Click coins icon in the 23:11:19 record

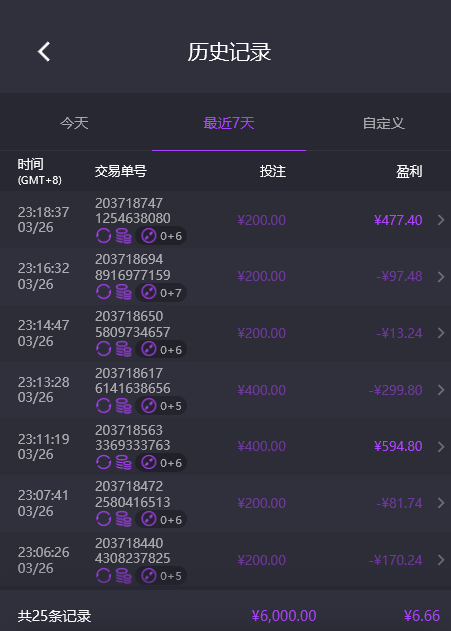(x=124, y=463)
